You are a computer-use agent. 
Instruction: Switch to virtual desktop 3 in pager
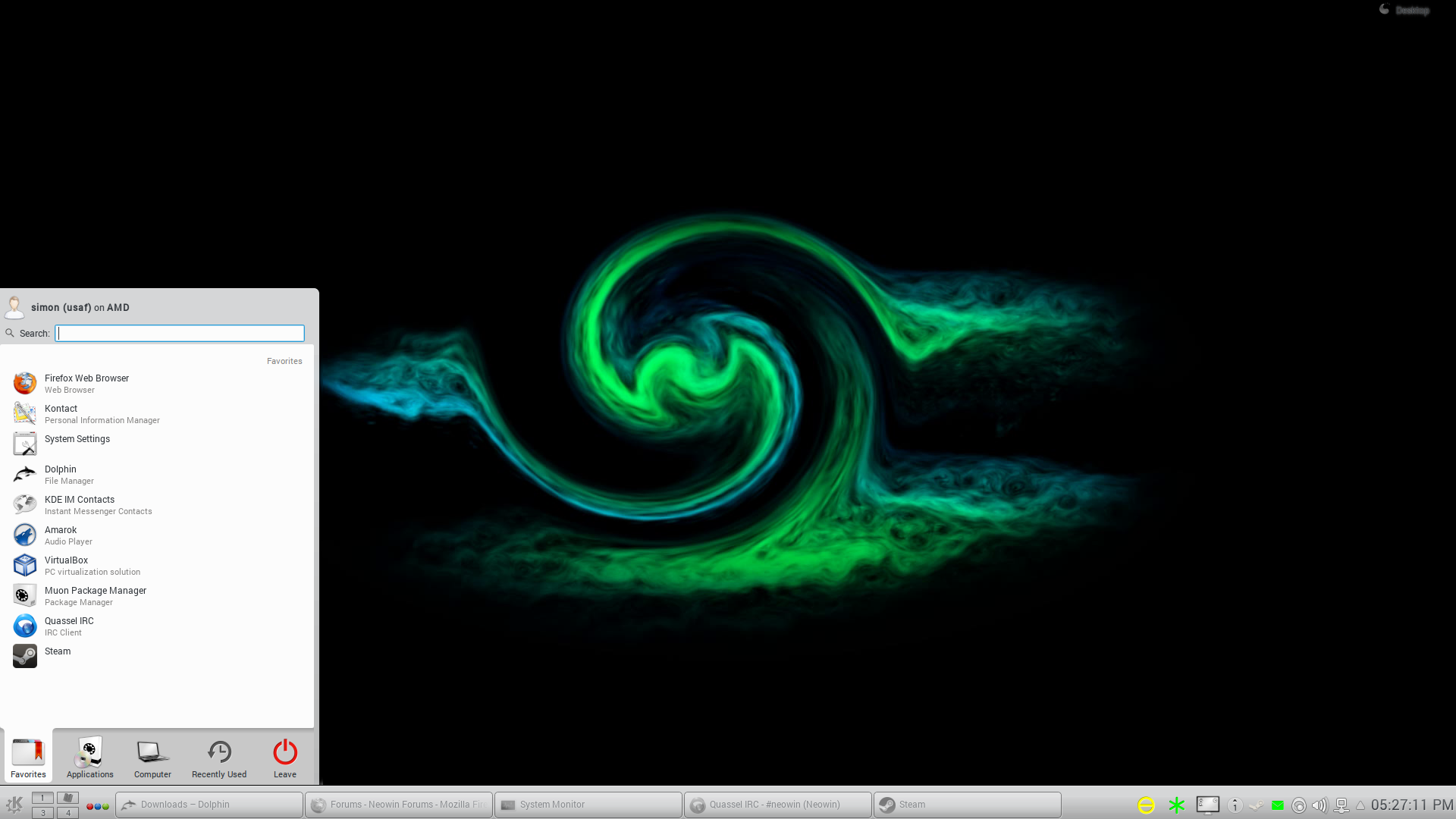42,812
